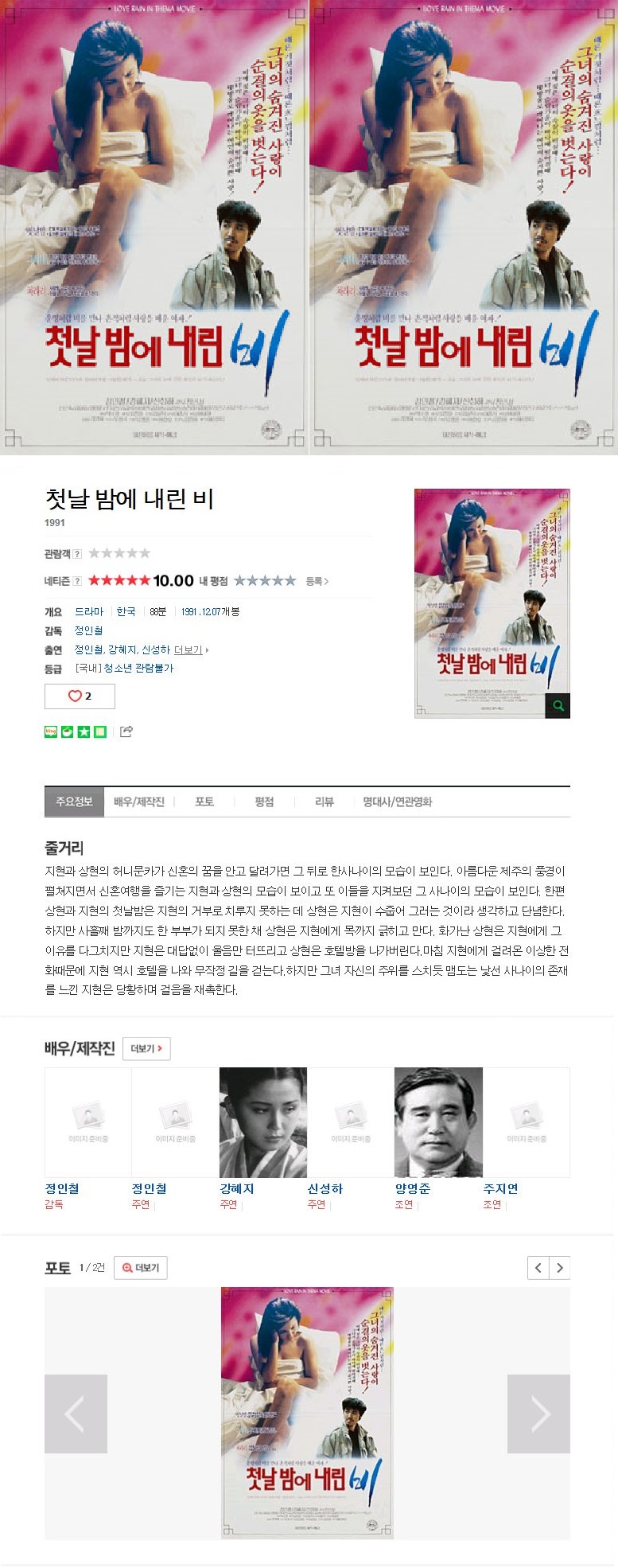The width and height of the screenshot is (618, 1568).
Task: Switch to the 평점 tab
Action: 264,802
